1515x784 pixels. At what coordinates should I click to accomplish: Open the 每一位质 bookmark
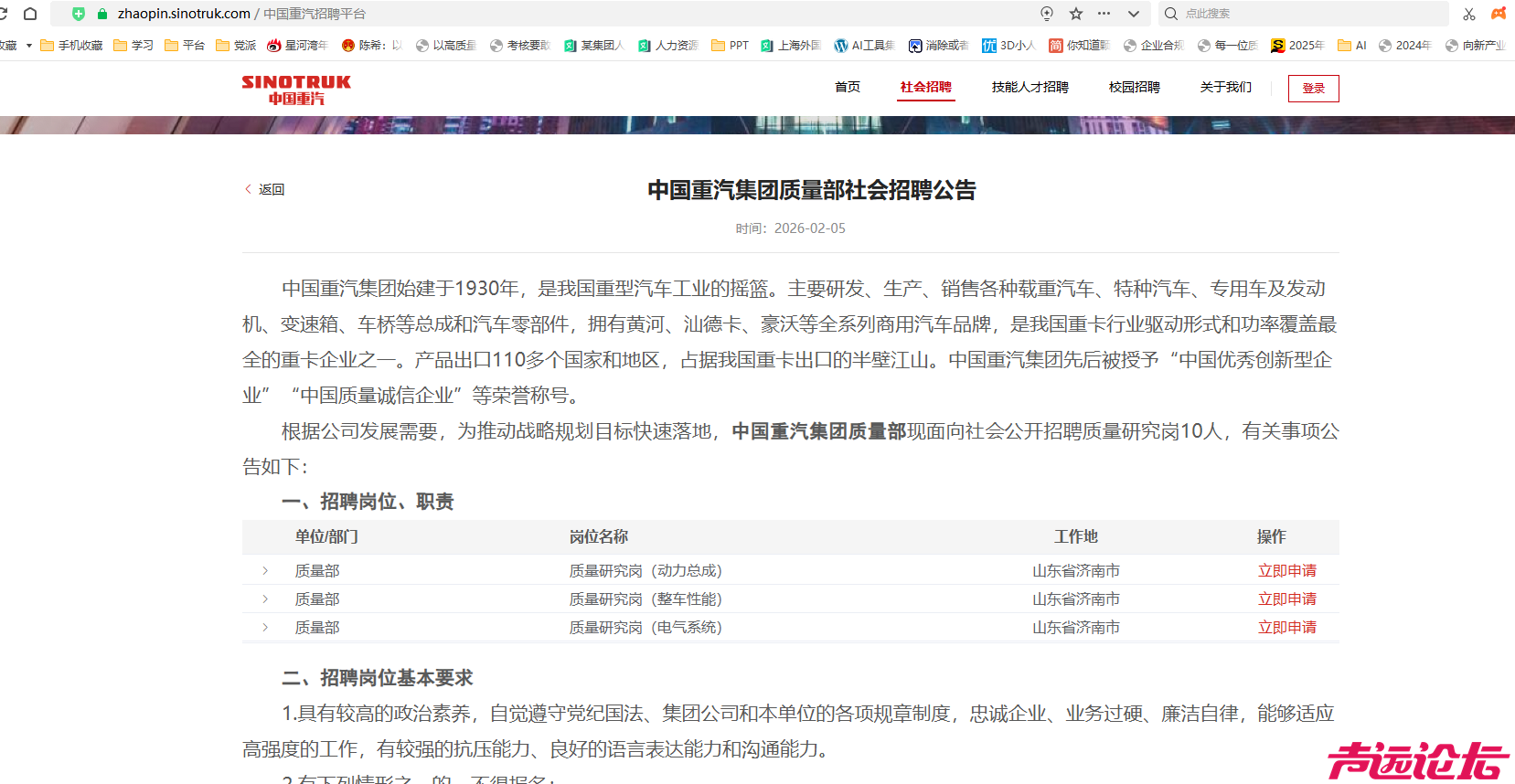(x=1228, y=45)
